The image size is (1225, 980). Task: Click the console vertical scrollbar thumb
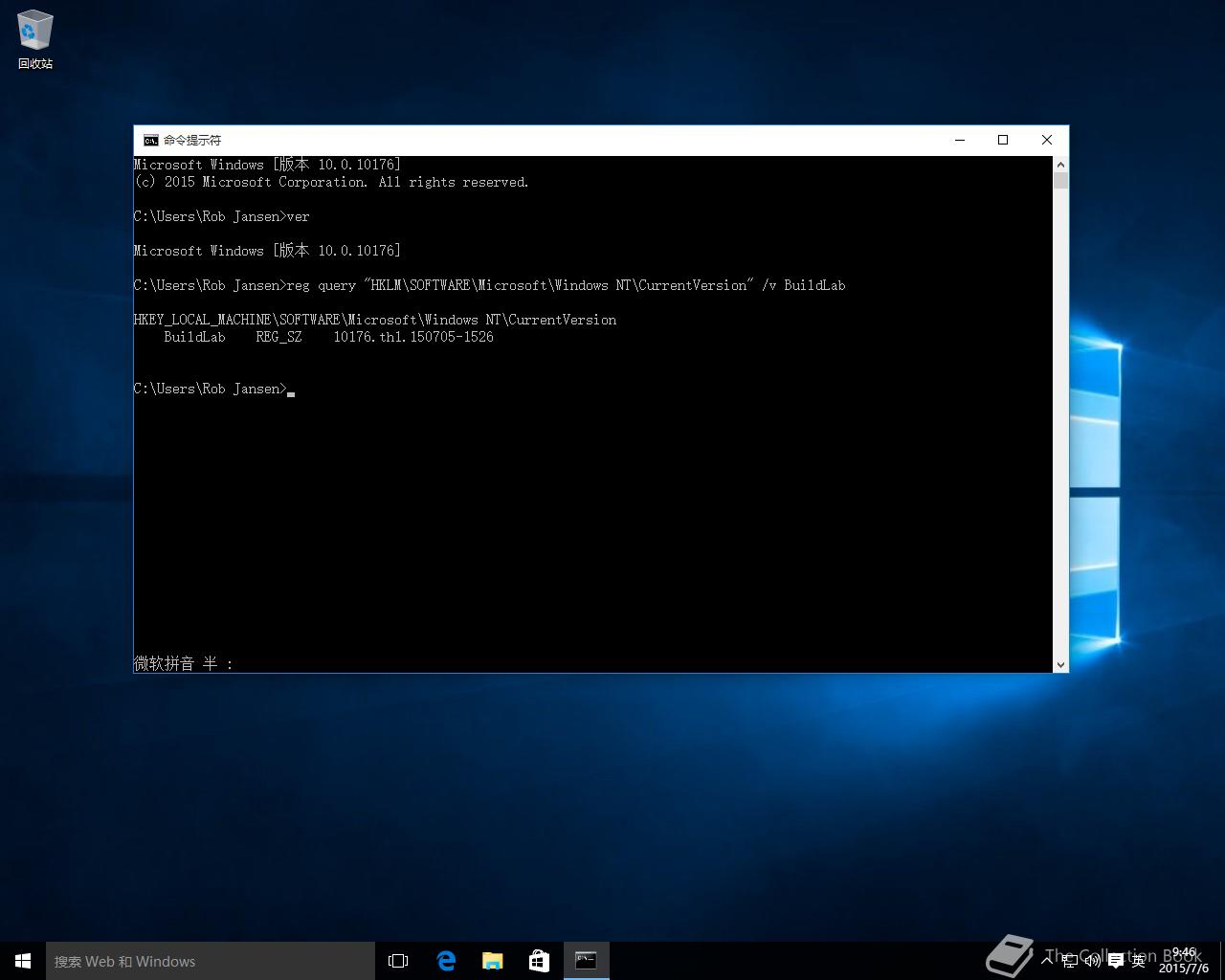tap(1060, 181)
